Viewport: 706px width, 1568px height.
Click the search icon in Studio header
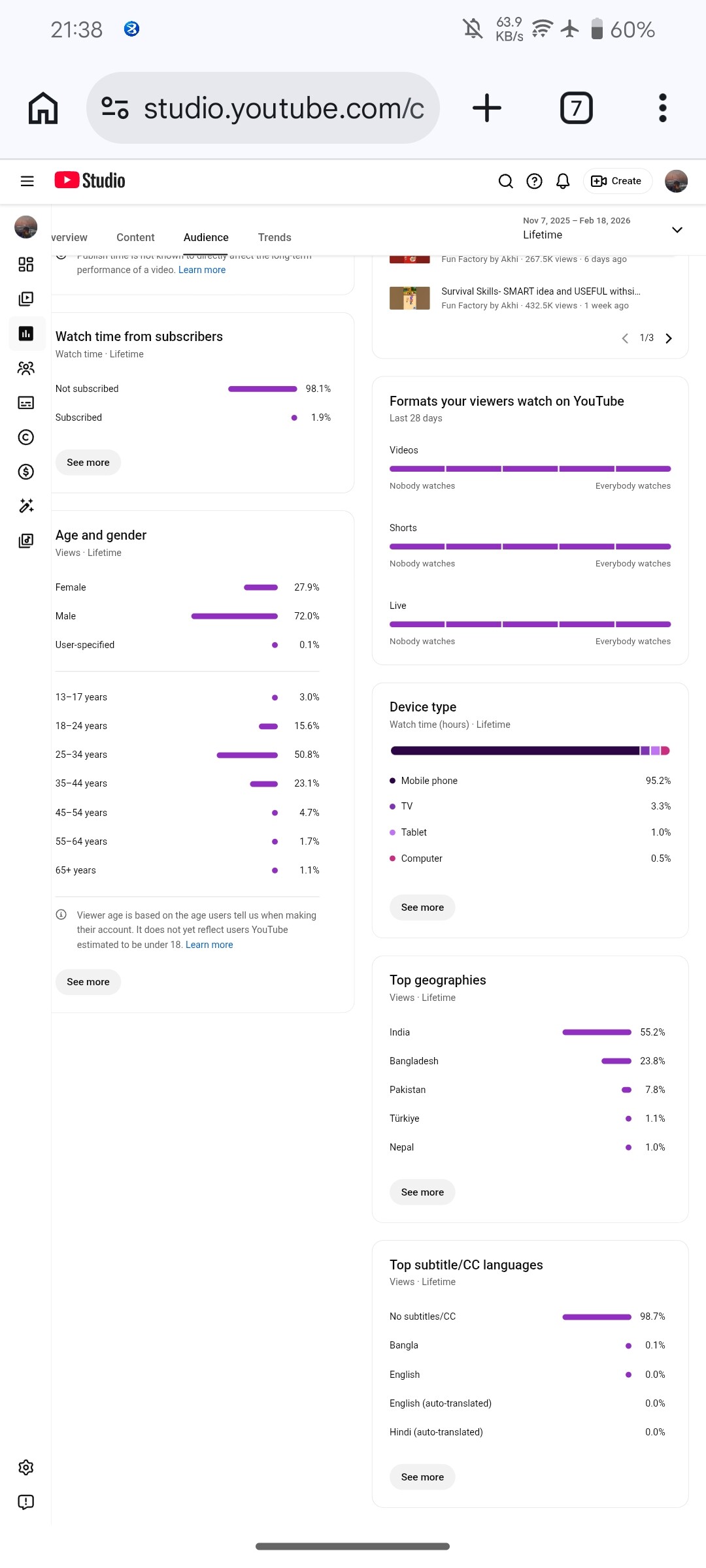point(505,181)
